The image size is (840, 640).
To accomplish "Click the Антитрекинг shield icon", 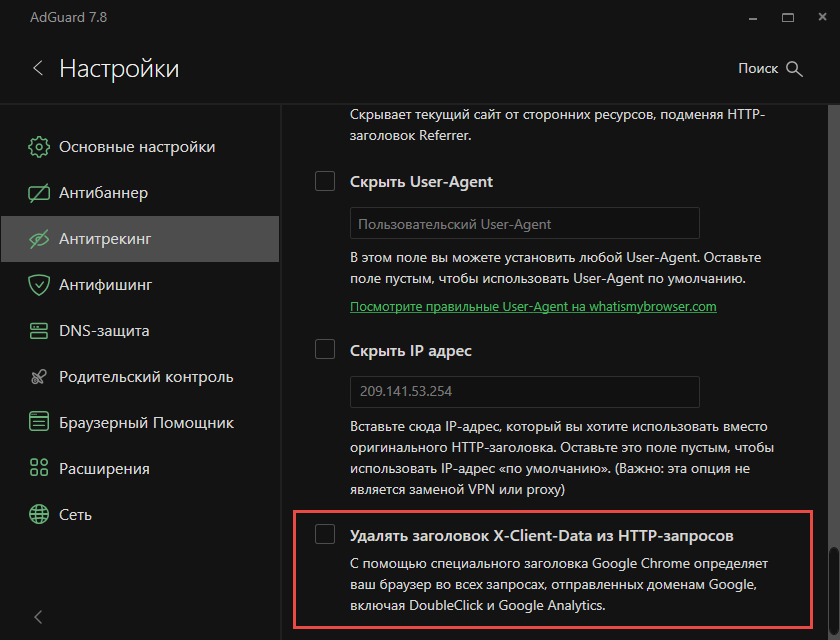I will click(38, 238).
